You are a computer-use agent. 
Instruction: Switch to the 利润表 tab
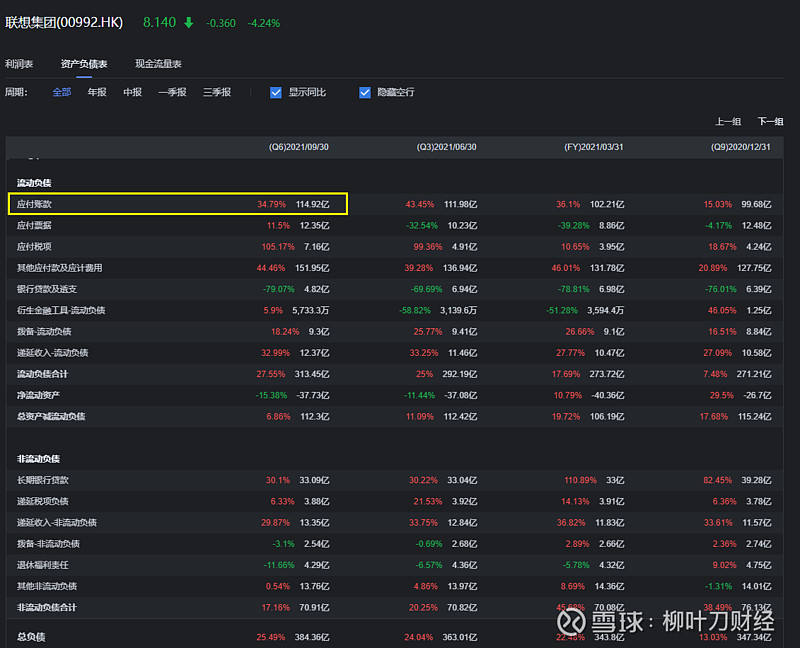(x=19, y=64)
